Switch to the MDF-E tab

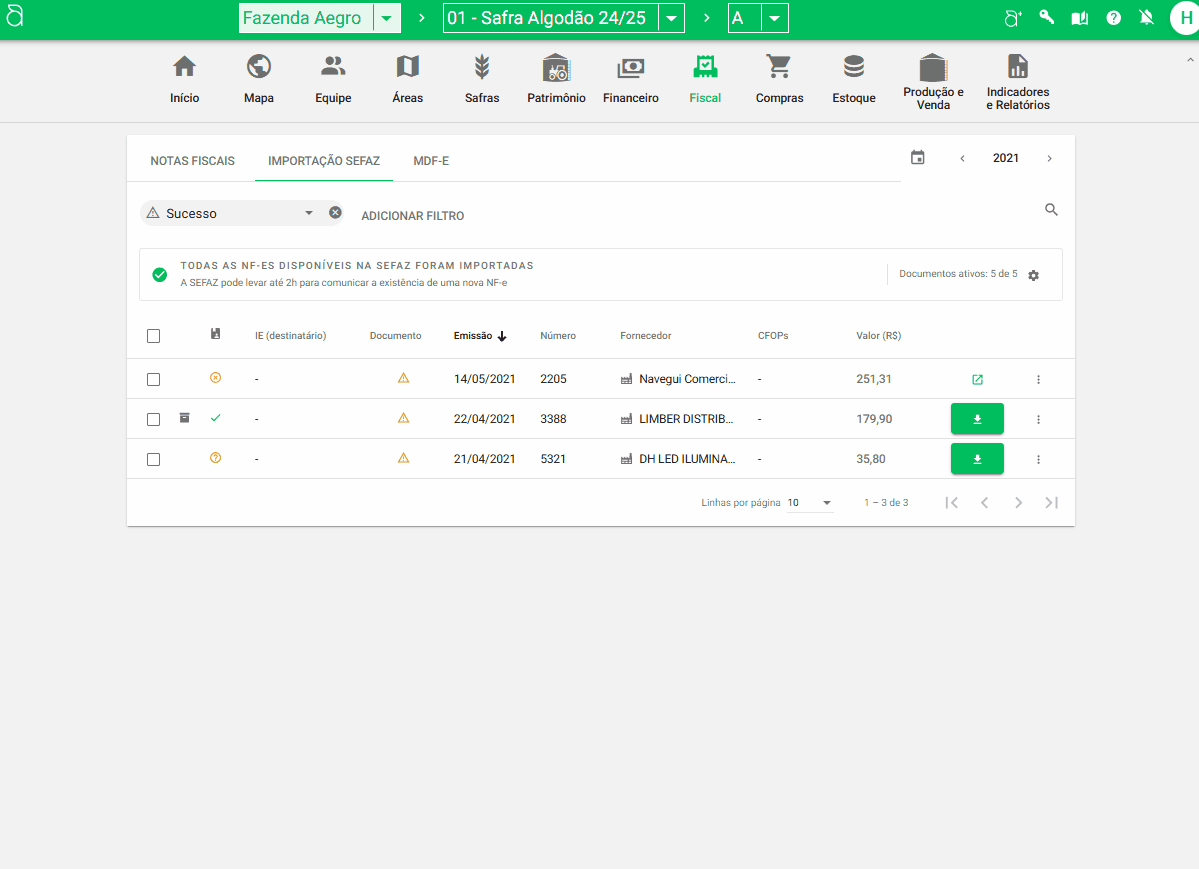coord(431,161)
